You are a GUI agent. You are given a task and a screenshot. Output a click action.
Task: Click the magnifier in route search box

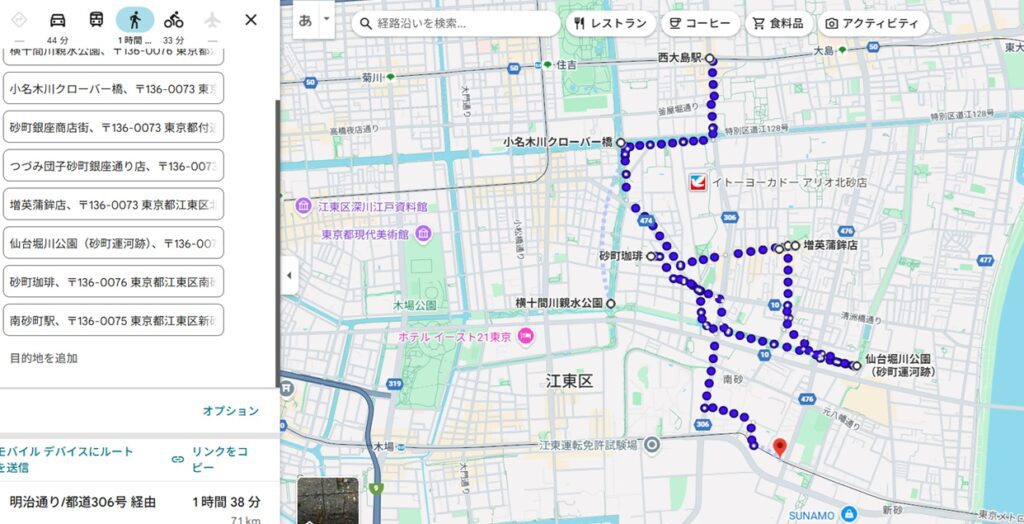369,24
